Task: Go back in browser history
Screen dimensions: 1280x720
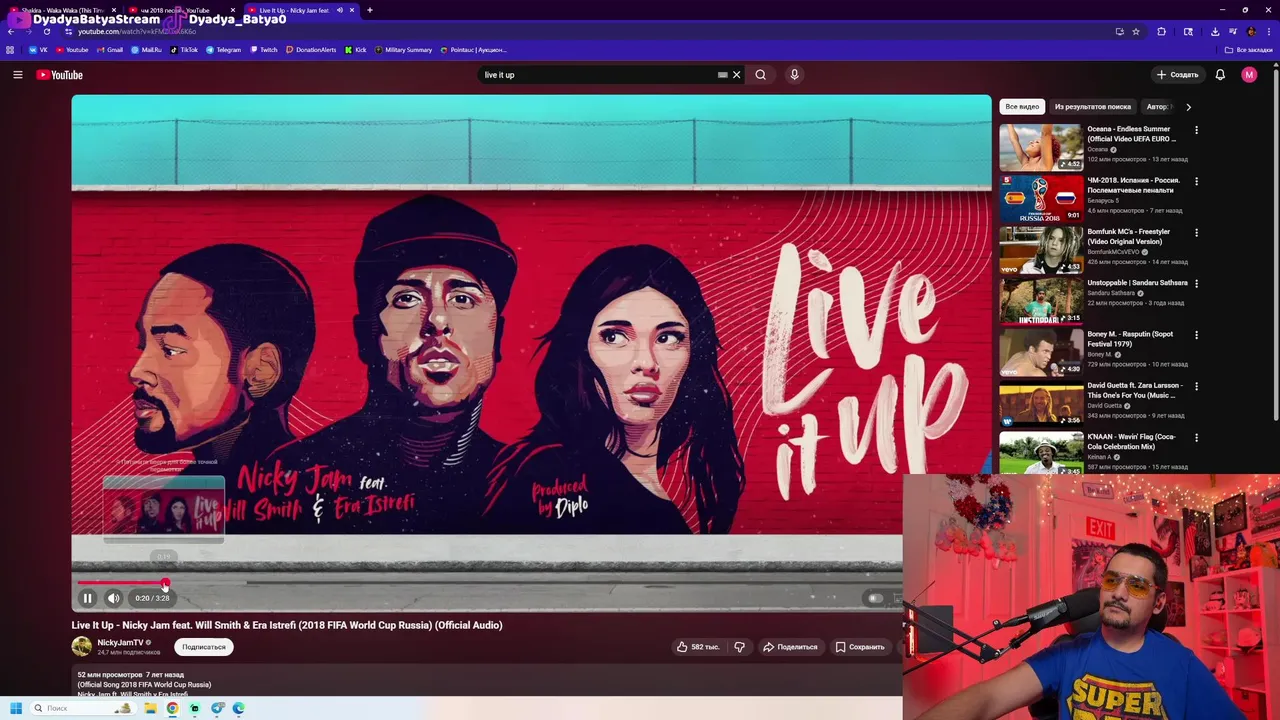Action: coord(11,31)
